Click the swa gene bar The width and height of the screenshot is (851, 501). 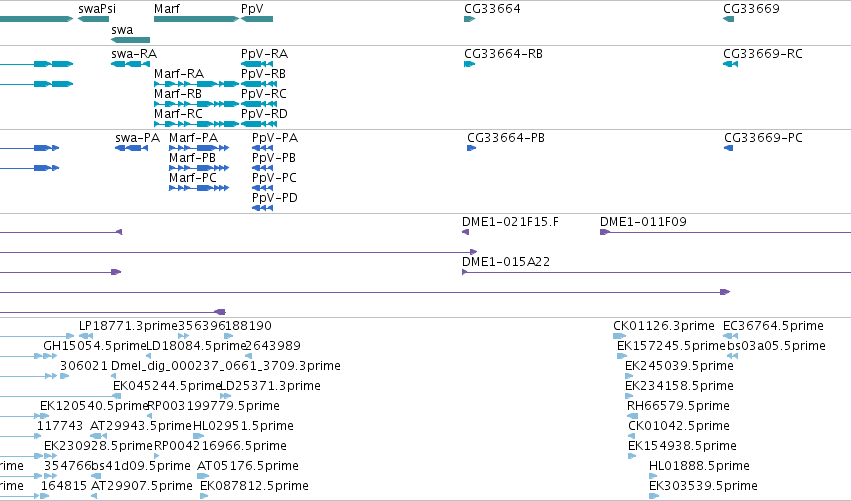pyautogui.click(x=130, y=40)
